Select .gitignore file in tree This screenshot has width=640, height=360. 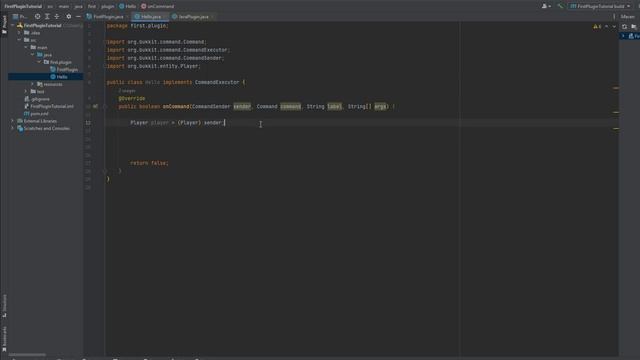pyautogui.click(x=37, y=99)
